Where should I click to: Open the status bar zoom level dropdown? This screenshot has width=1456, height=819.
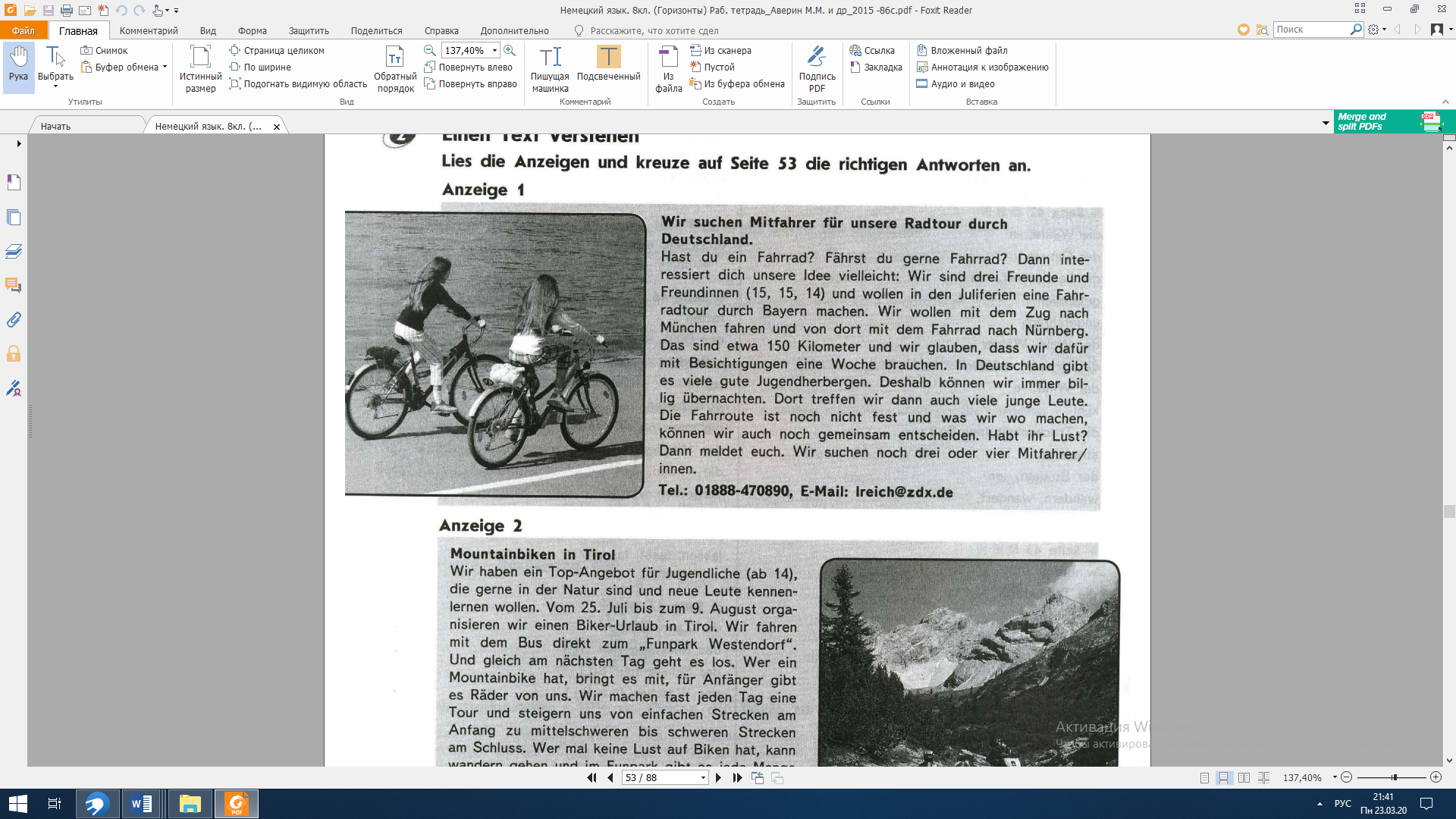(1335, 777)
